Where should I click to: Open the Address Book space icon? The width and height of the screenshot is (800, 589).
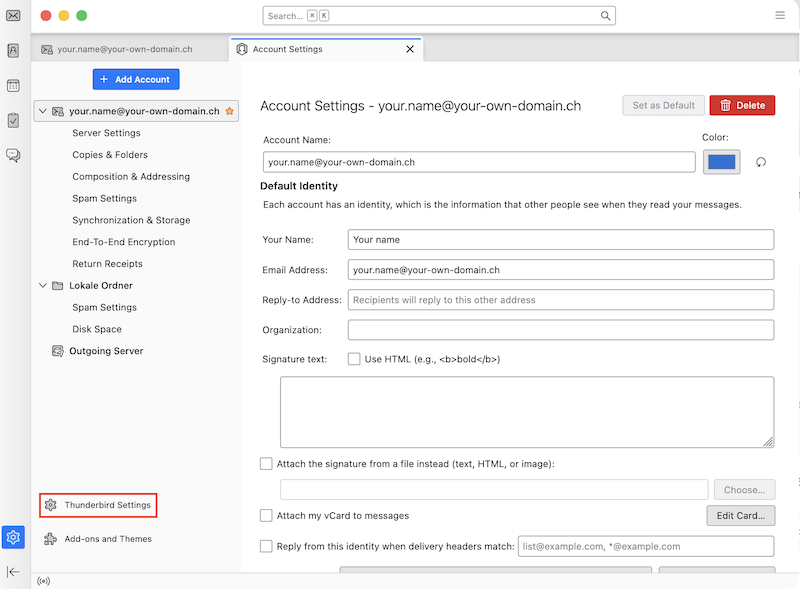[x=13, y=51]
